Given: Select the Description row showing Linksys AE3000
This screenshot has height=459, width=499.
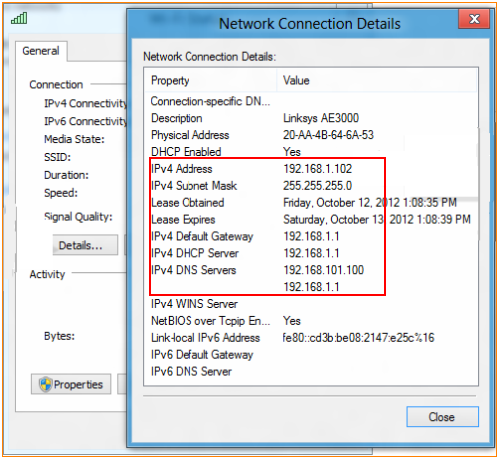Looking at the screenshot, I should [311, 118].
